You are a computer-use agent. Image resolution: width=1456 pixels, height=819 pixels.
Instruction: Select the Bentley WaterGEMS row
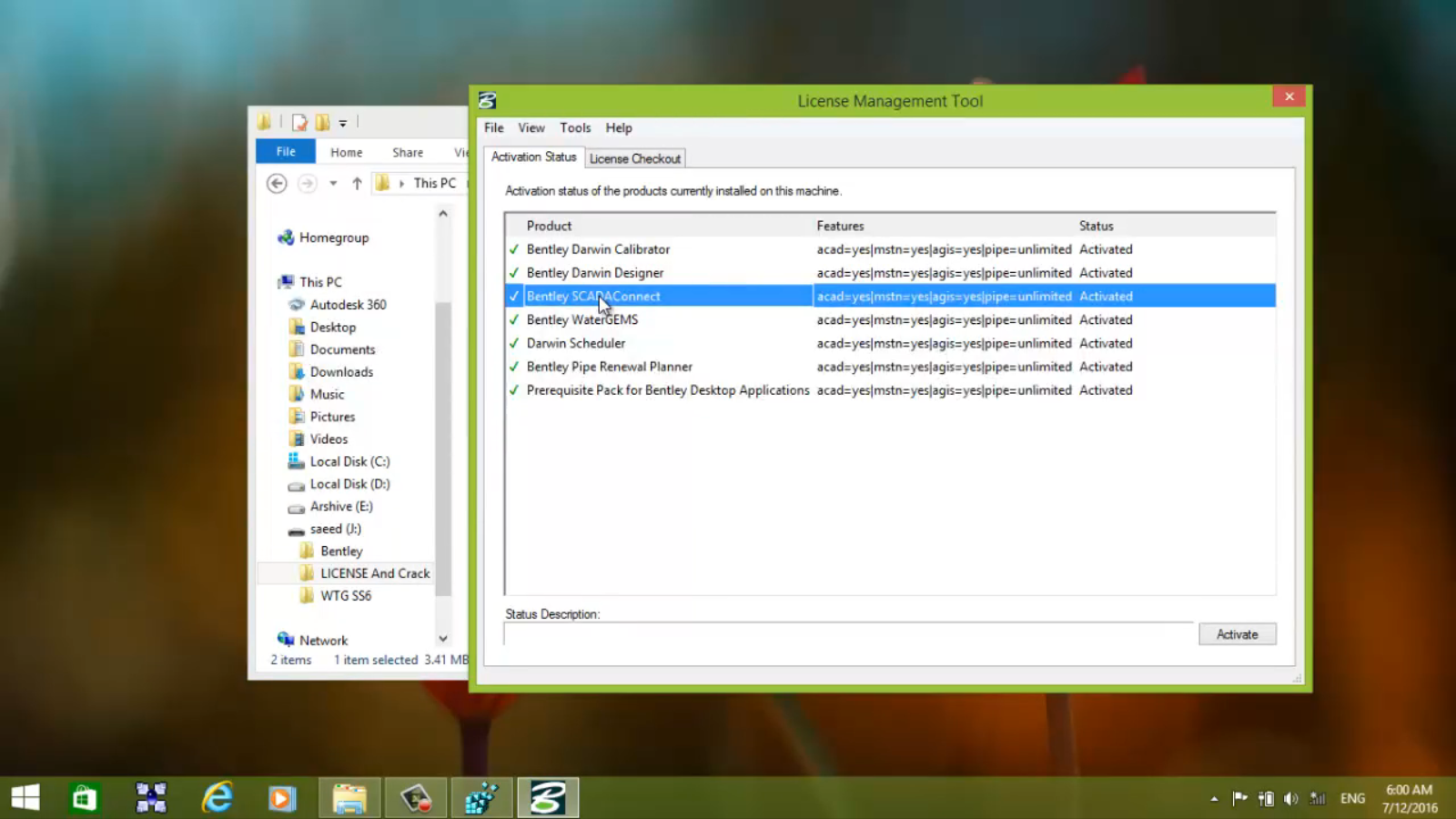point(890,319)
